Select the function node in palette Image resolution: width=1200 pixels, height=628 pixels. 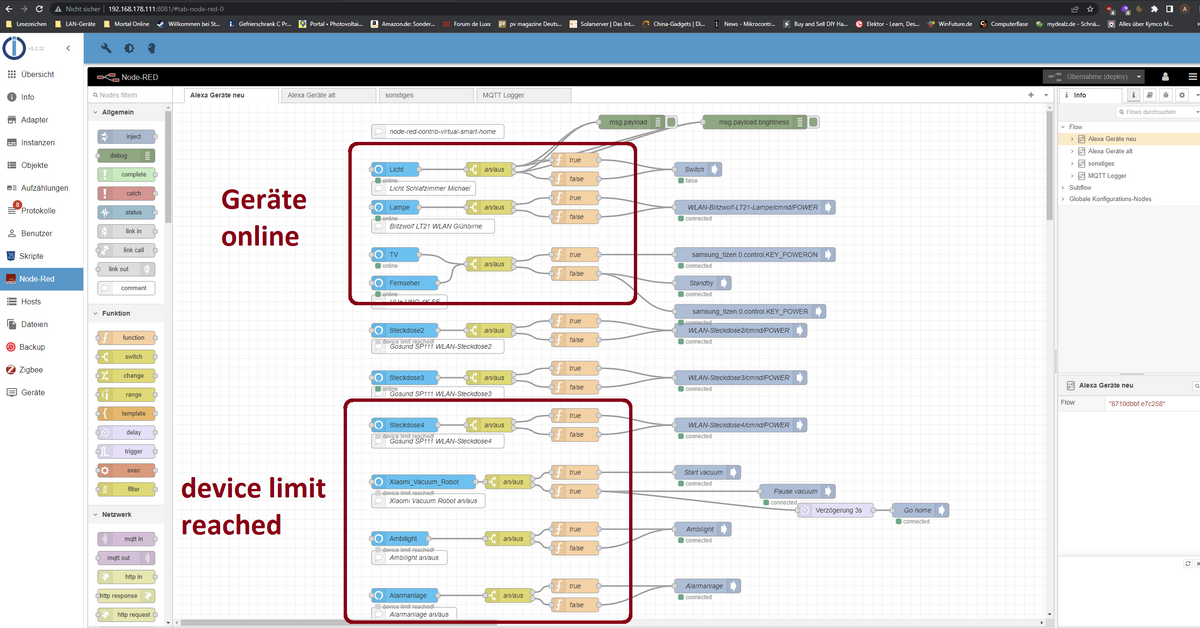(x=126, y=338)
